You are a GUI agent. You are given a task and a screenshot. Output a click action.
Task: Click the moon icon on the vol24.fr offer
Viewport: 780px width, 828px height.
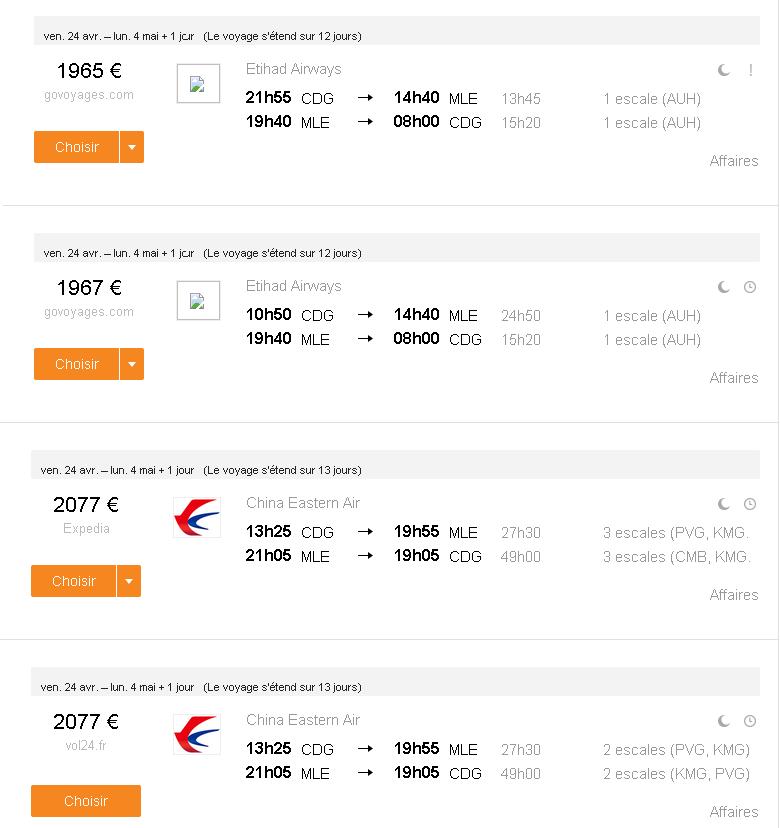tap(723, 721)
